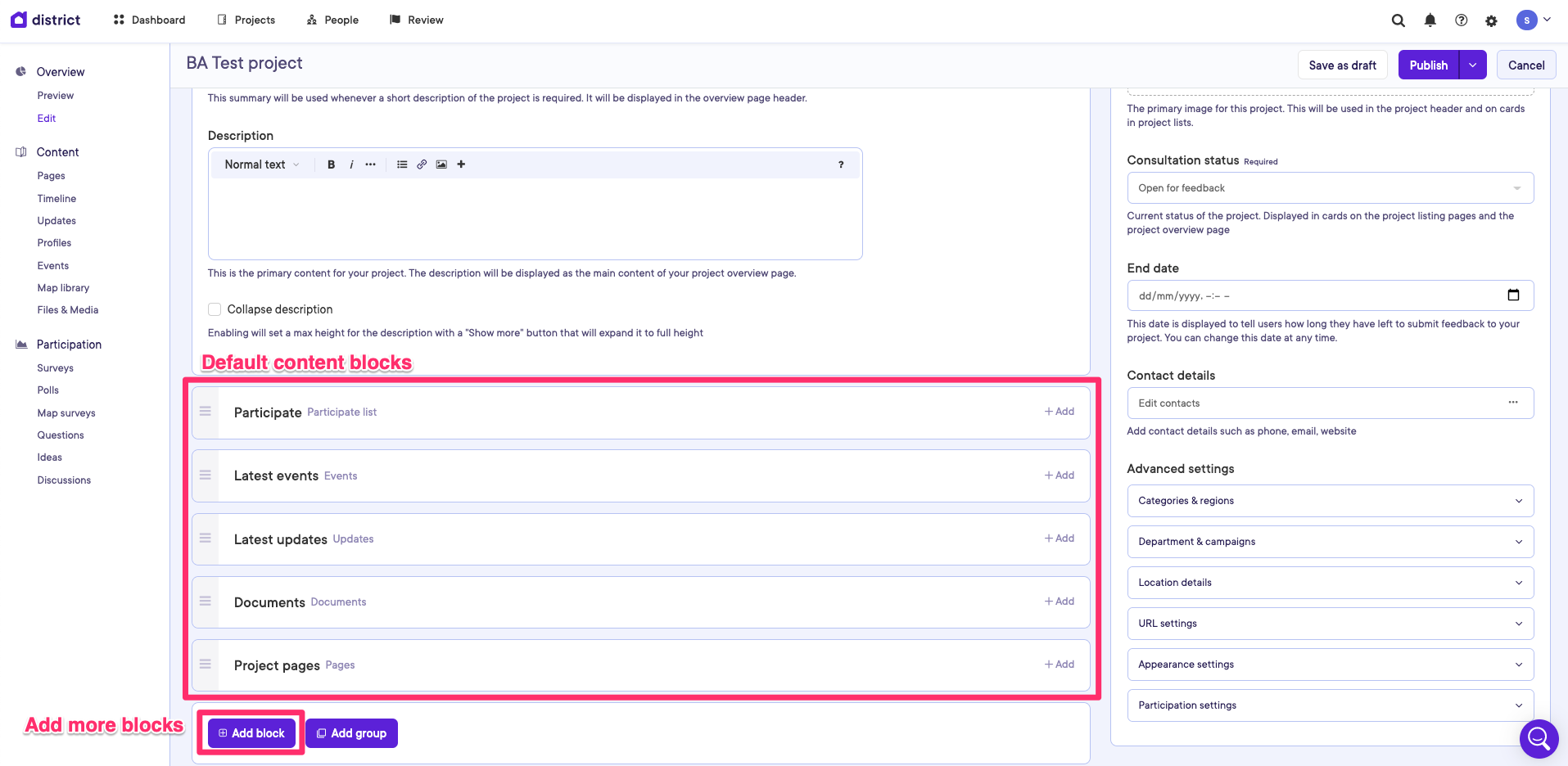Image resolution: width=1568 pixels, height=766 pixels.
Task: Open the Consultation status dropdown
Action: [1330, 188]
